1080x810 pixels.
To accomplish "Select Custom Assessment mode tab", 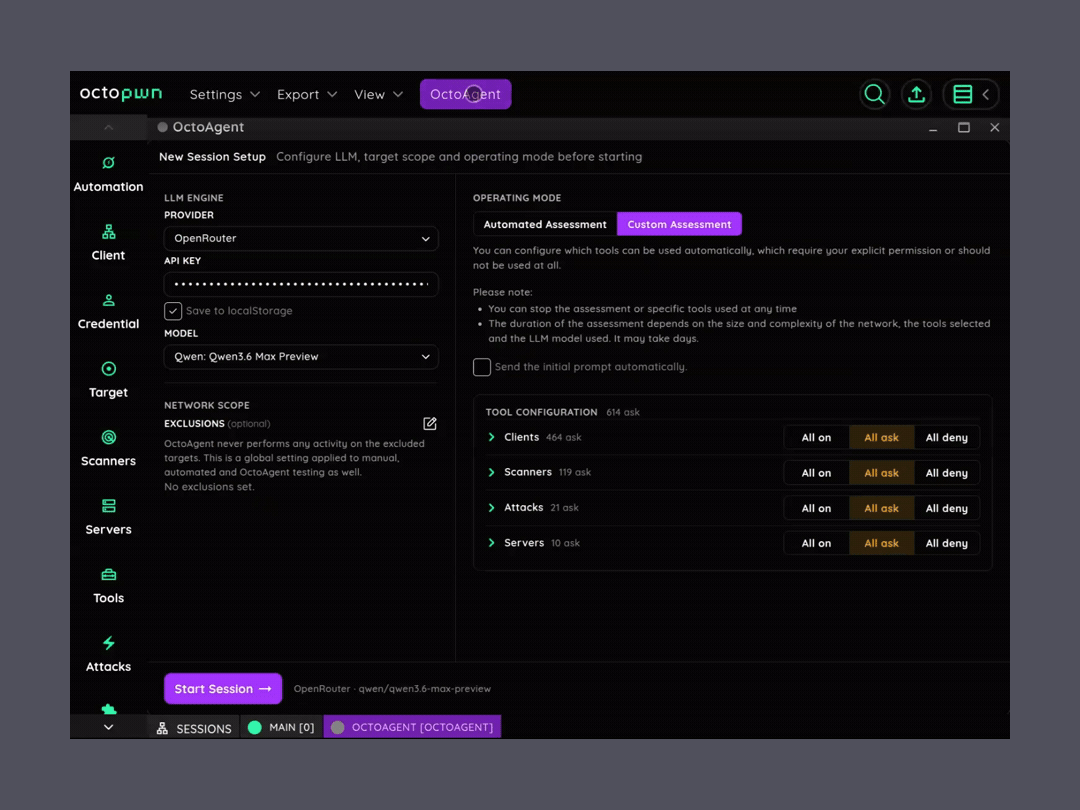I will point(679,225).
